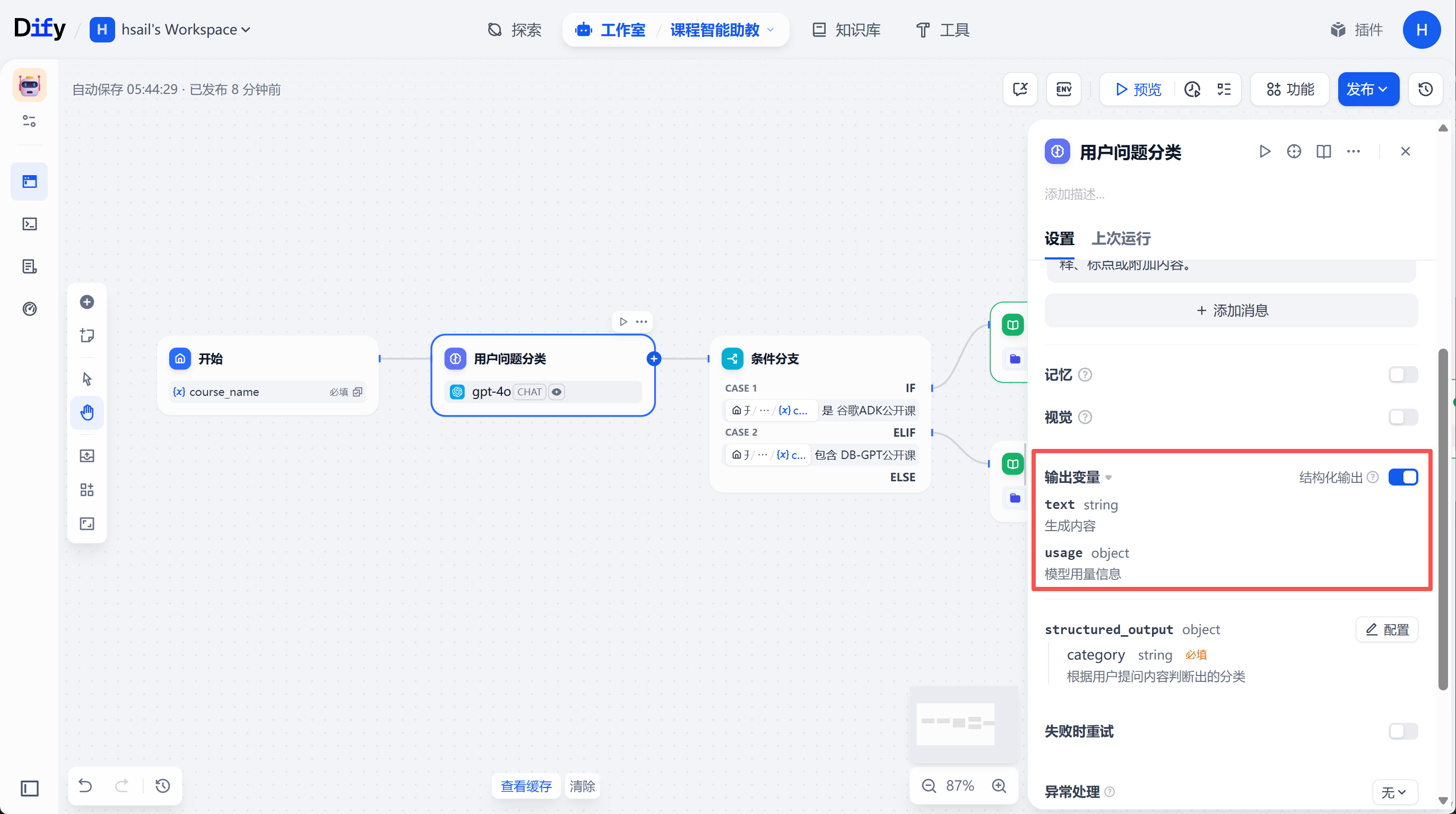Click the target locate icon in panel header
This screenshot has height=814, width=1456.
coord(1294,151)
